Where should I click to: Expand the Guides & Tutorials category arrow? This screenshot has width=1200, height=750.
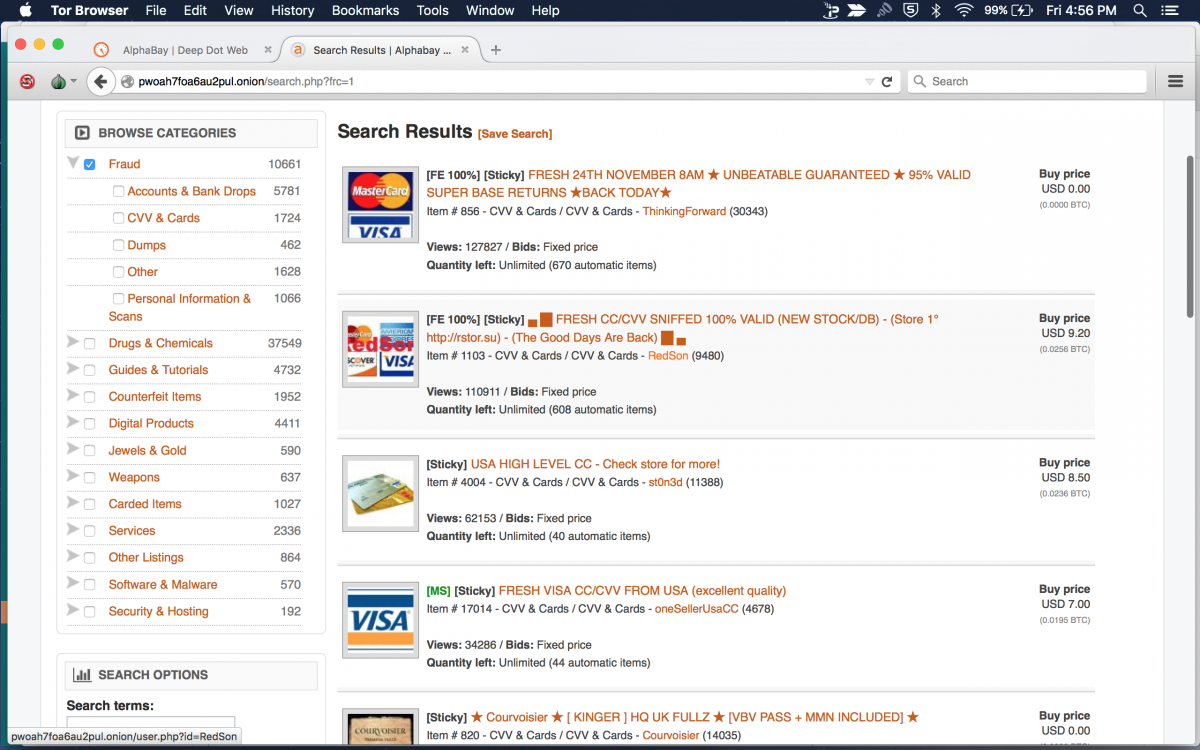(x=73, y=369)
